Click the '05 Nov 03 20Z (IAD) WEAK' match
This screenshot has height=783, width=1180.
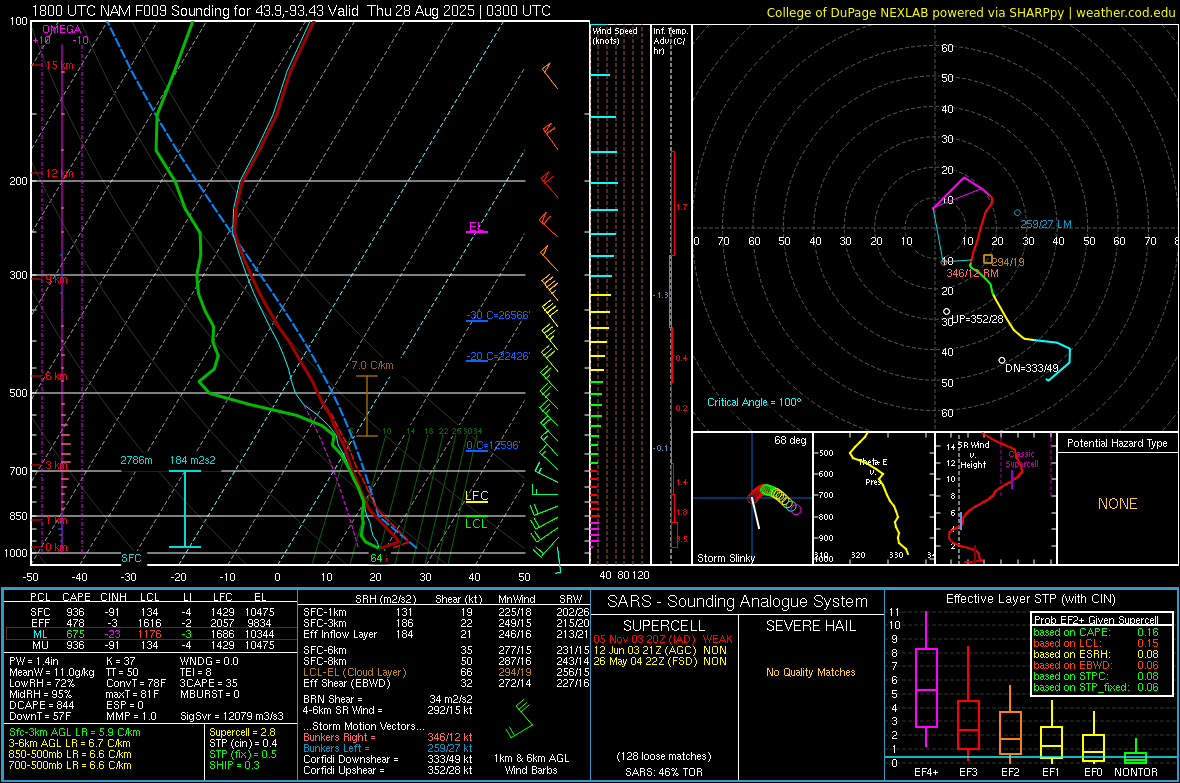663,639
